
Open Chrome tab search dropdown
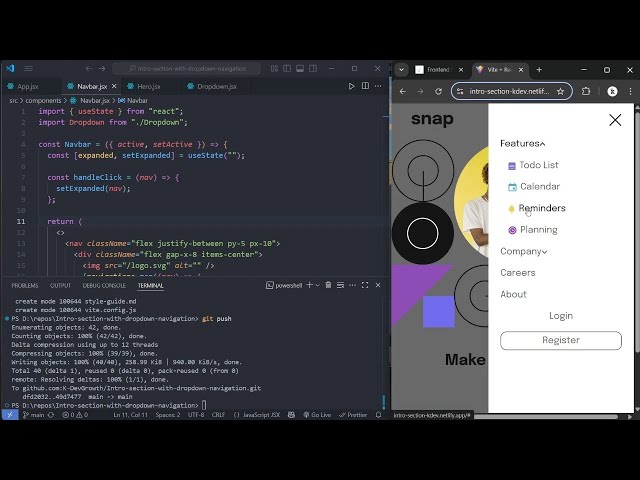[401, 70]
